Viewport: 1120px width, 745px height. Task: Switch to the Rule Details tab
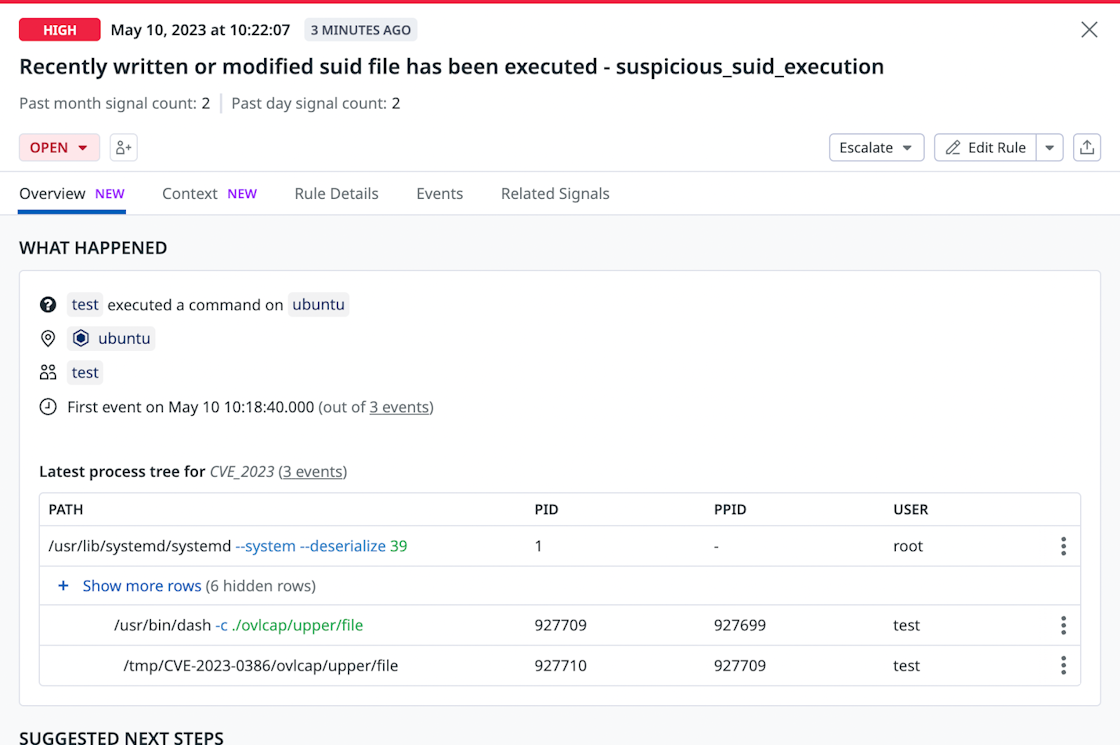336,194
